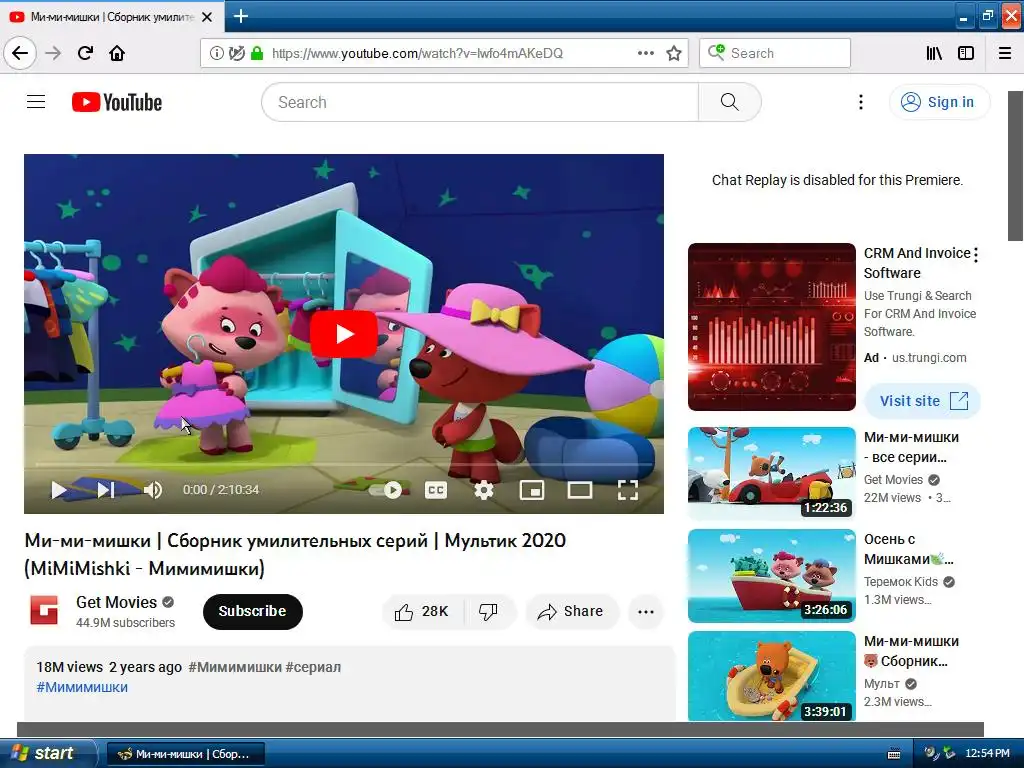Skip to next video in player
Image resolution: width=1024 pixels, height=768 pixels.
[x=106, y=489]
